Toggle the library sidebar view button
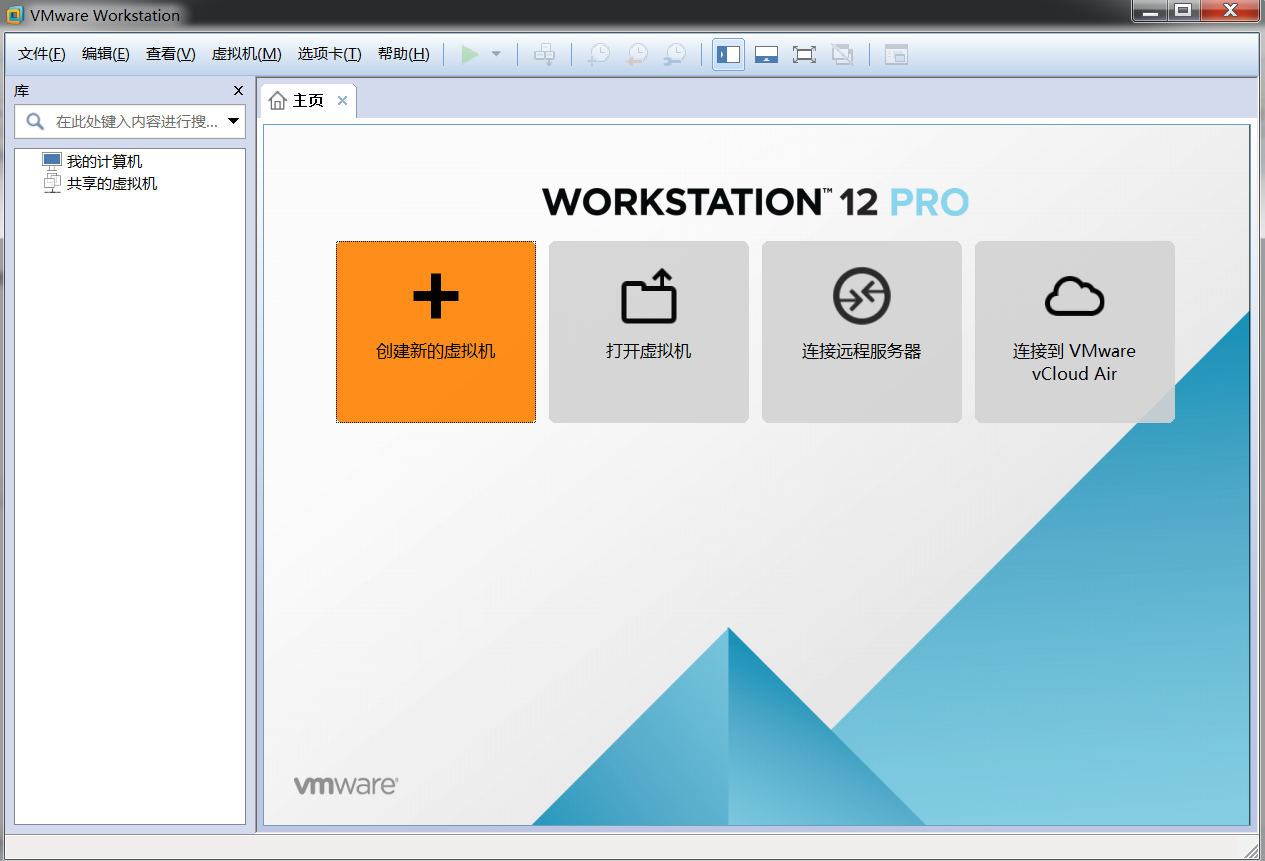The height and width of the screenshot is (861, 1265). (x=728, y=54)
